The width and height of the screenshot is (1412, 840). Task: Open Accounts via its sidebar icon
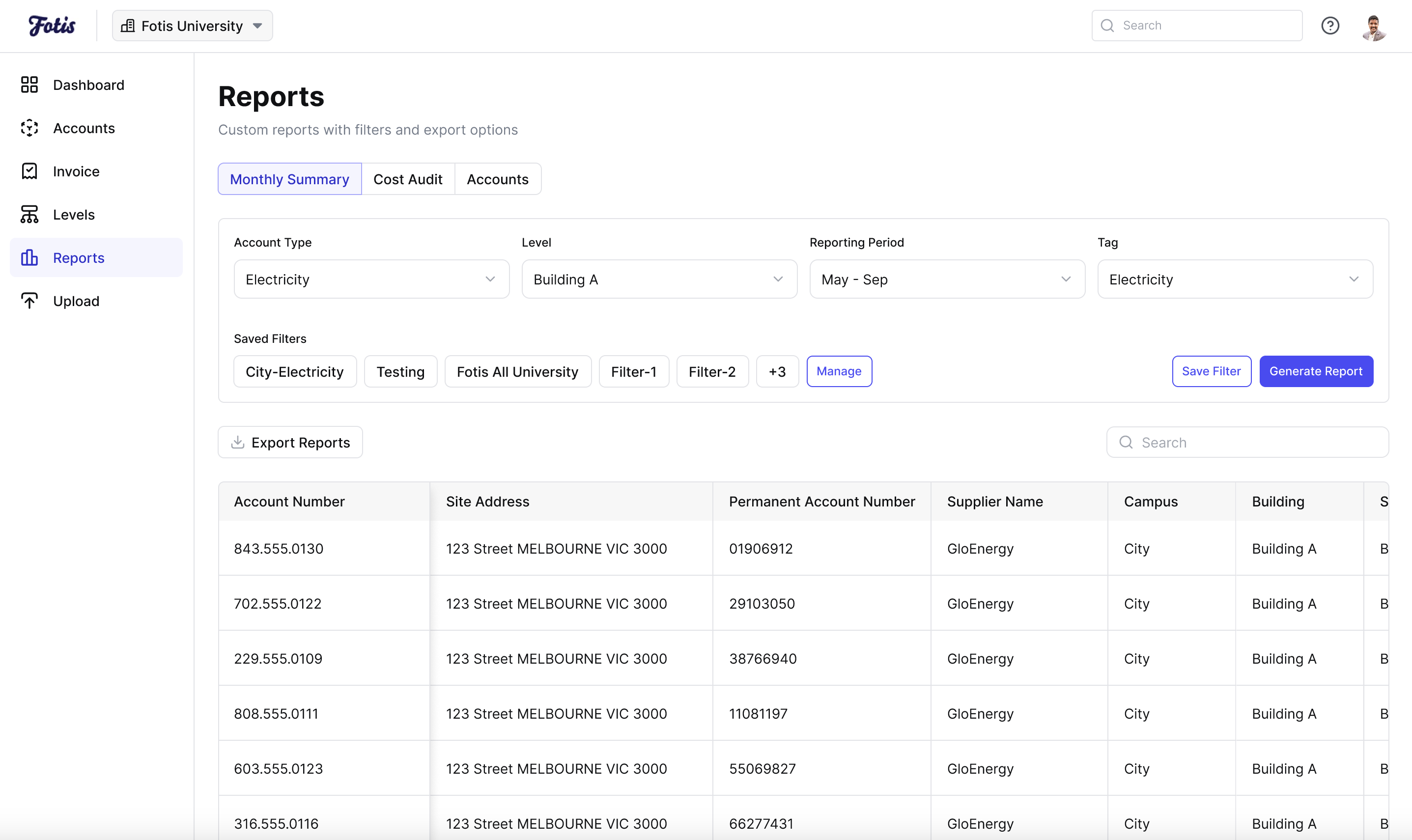point(29,128)
